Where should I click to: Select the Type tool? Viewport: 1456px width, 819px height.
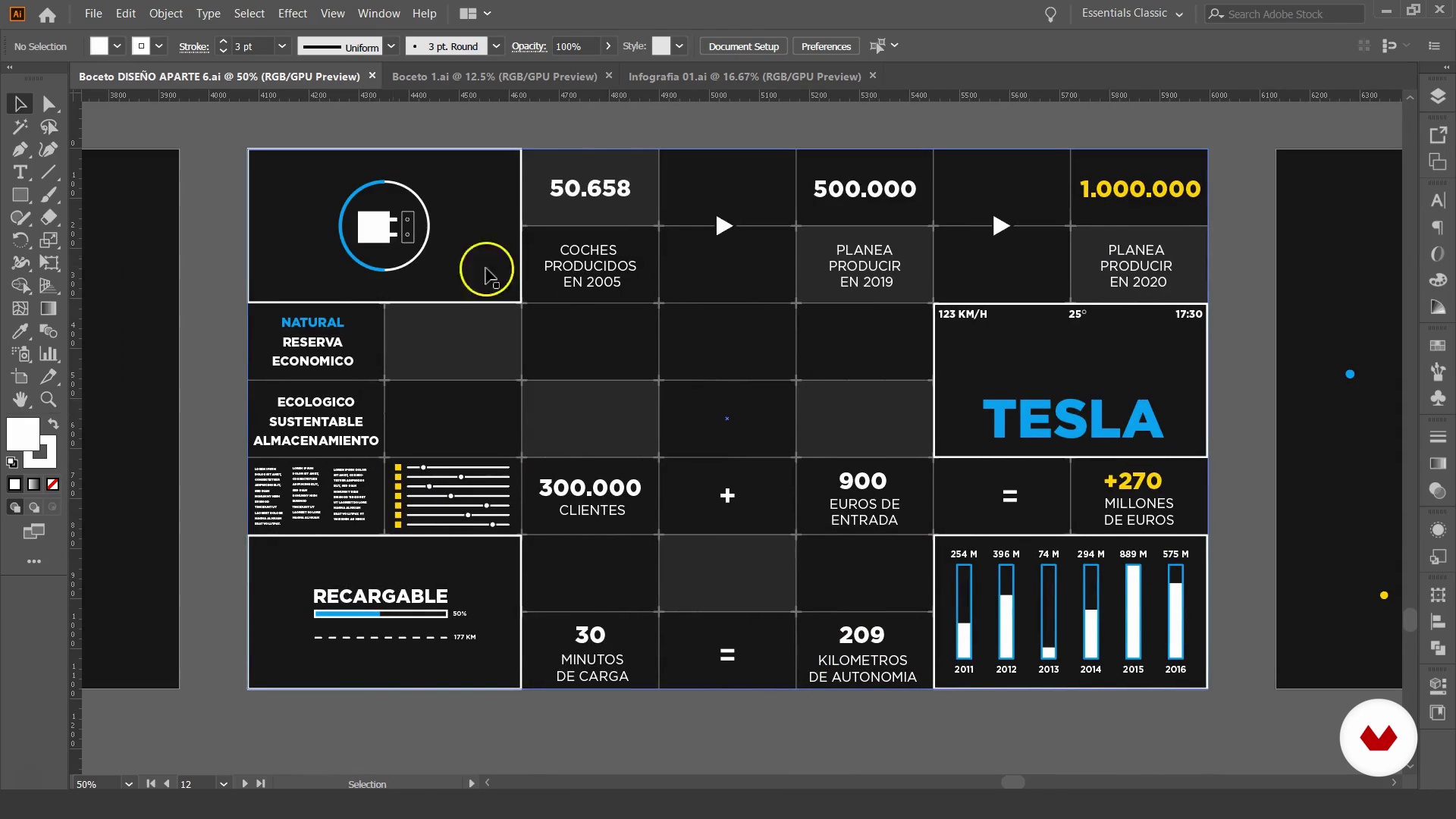pos(20,172)
